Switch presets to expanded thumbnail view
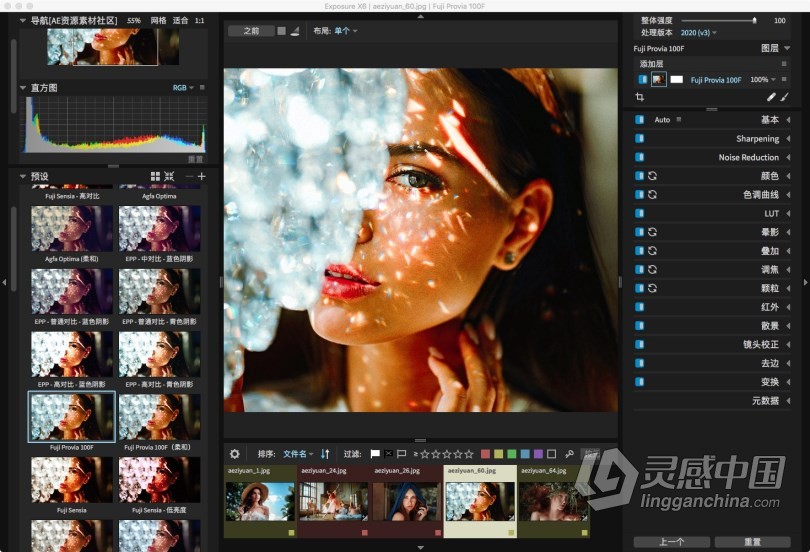This screenshot has width=810, height=552. click(169, 177)
